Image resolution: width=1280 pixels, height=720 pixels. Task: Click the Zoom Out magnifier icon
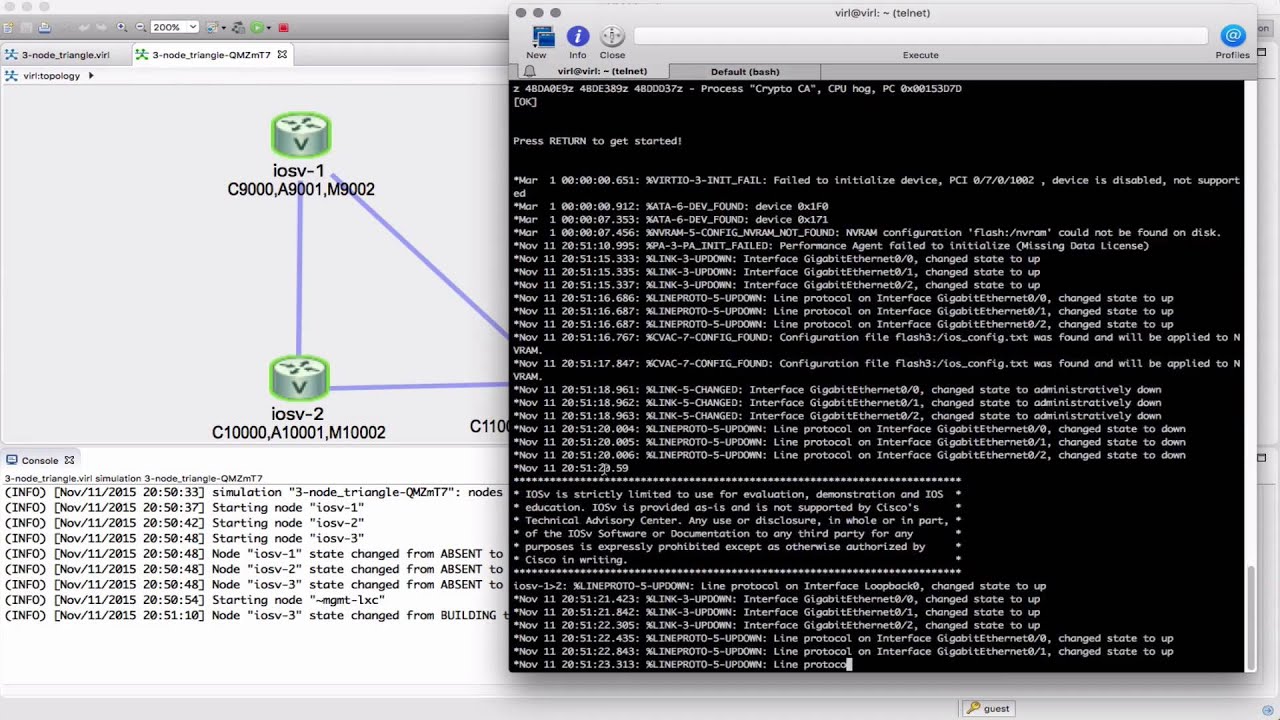(141, 27)
